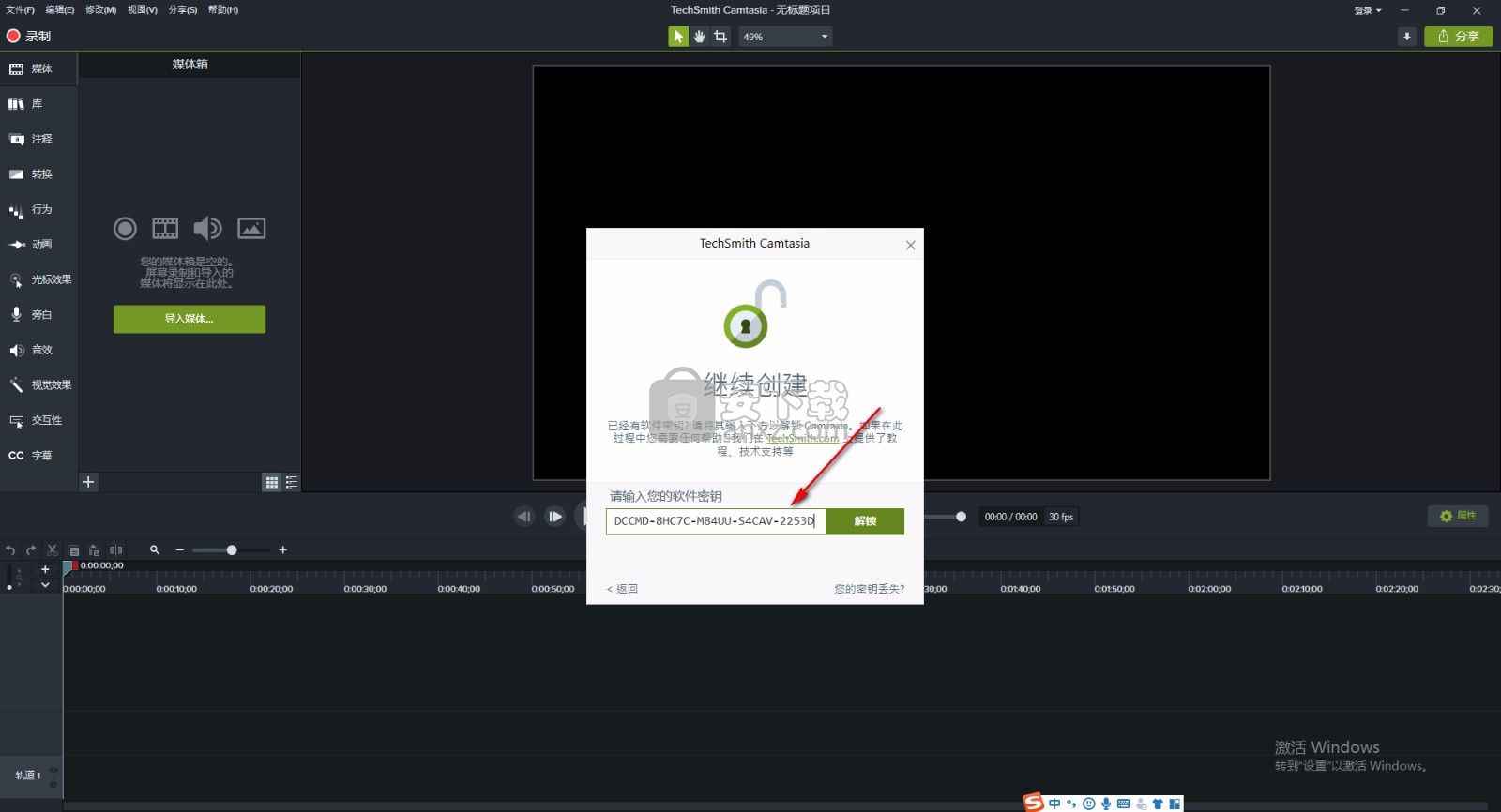Click the Sogou 中 language toggle
This screenshot has width=1501, height=812.
pos(1054,804)
